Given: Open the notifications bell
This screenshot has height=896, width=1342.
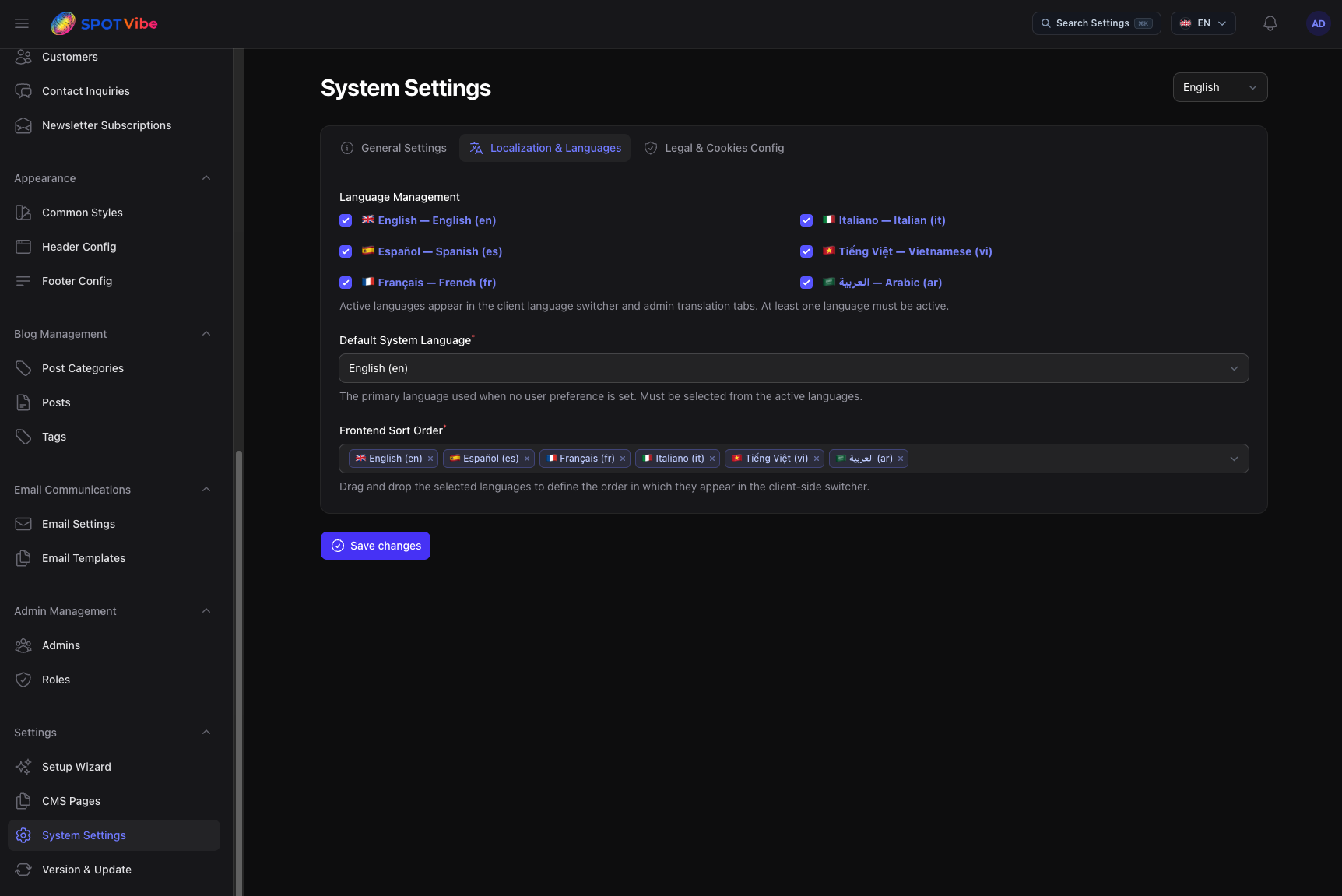Looking at the screenshot, I should point(1270,23).
